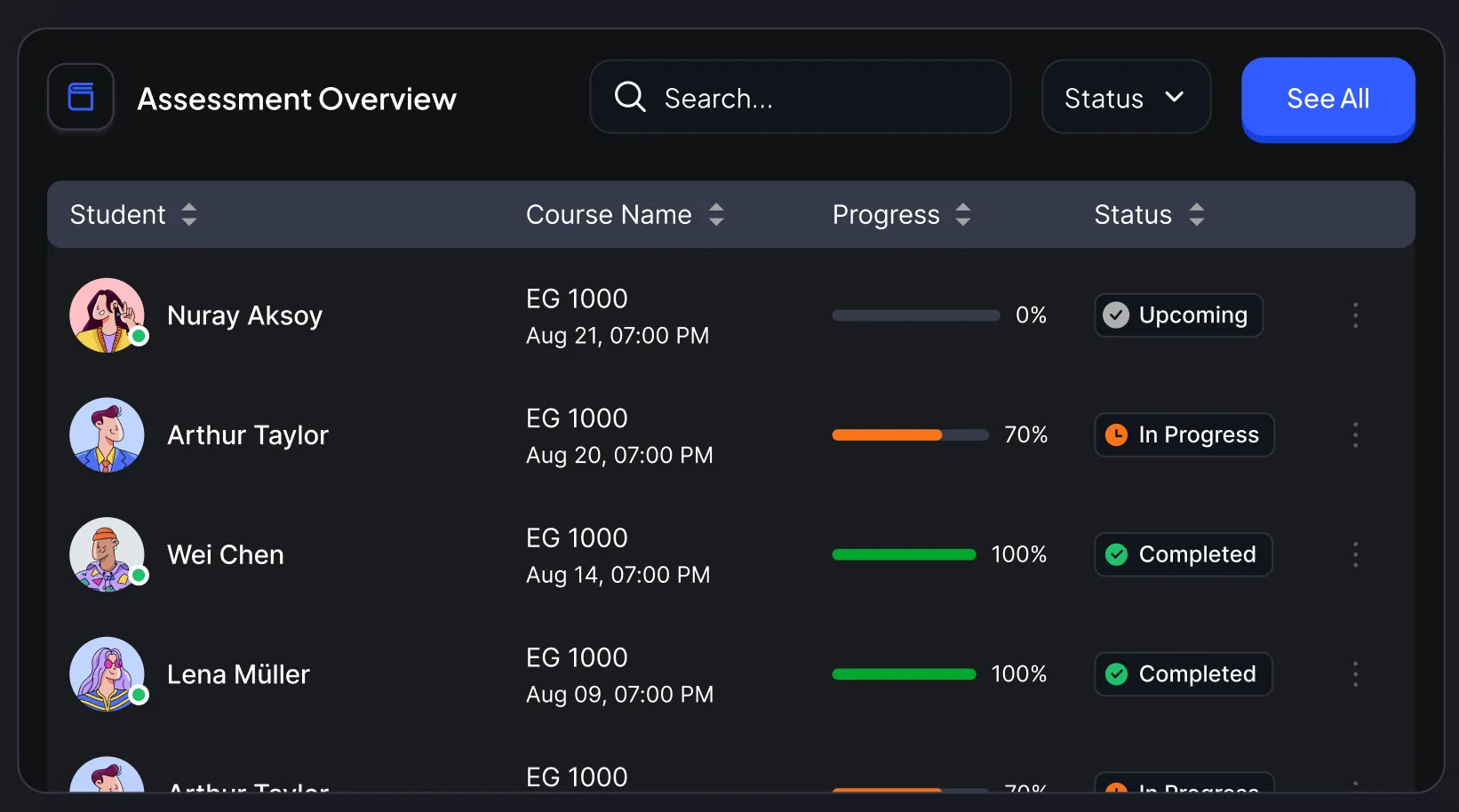
Task: Select student name Arthur Taylor, Aug 20 row
Action: click(x=248, y=434)
